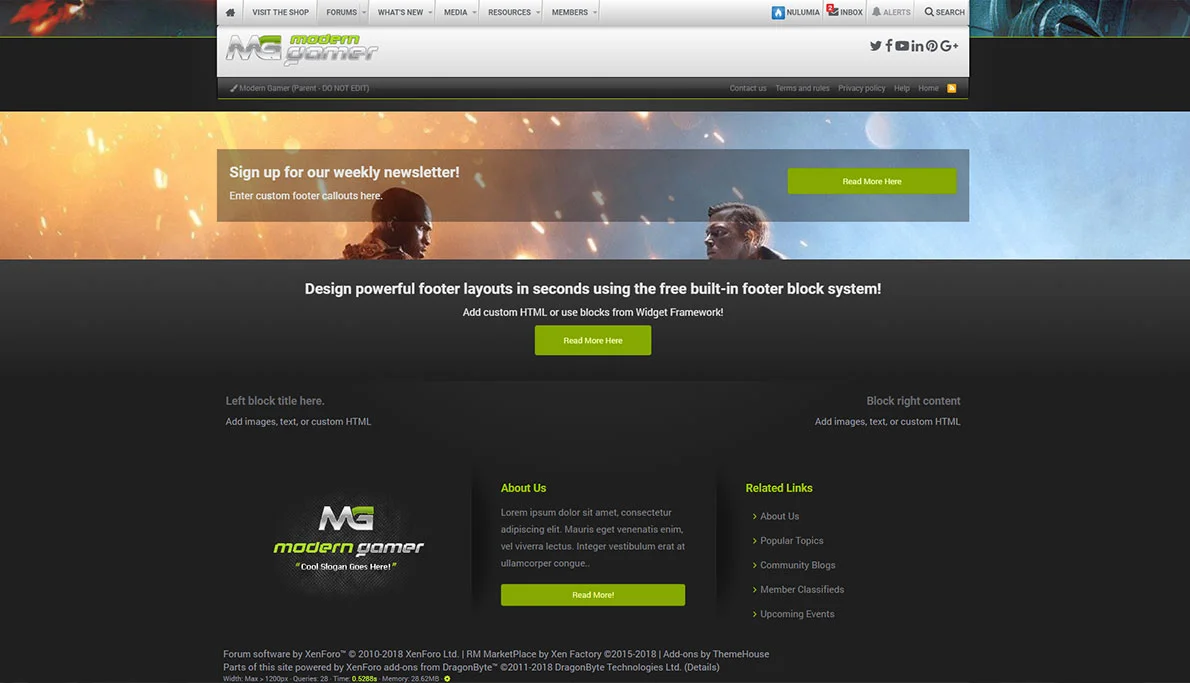Expand the What's New dropdown arrow
The height and width of the screenshot is (683, 1190).
[431, 13]
